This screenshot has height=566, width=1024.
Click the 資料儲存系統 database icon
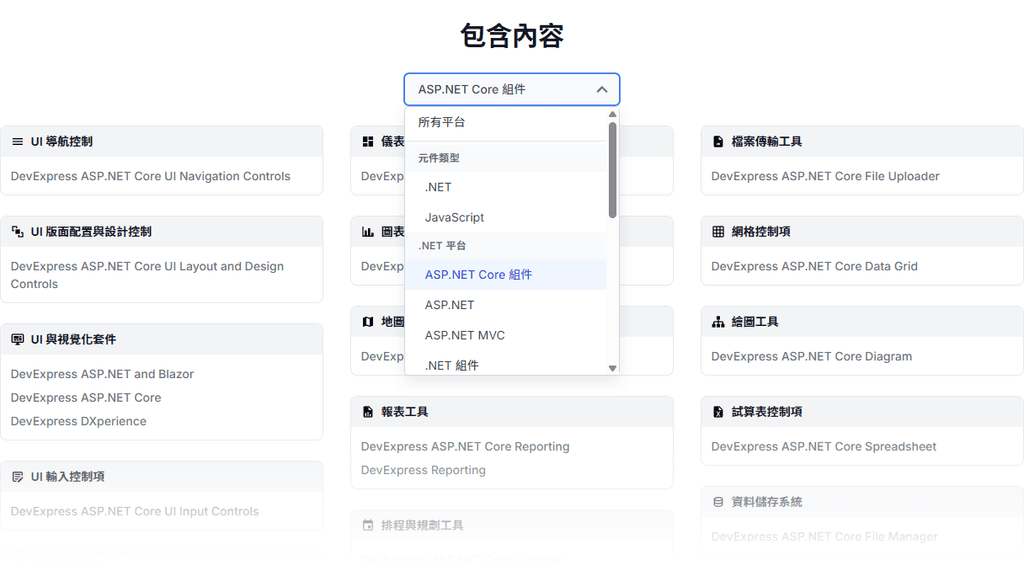tap(718, 502)
